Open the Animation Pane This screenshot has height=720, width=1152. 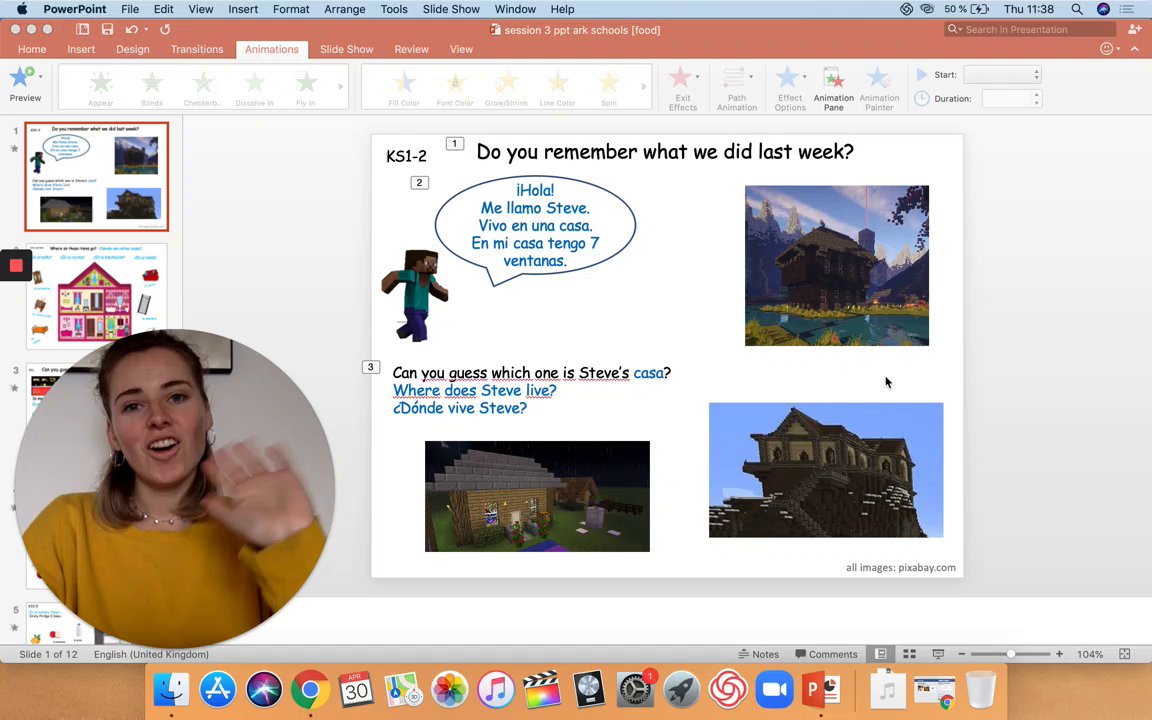(833, 88)
